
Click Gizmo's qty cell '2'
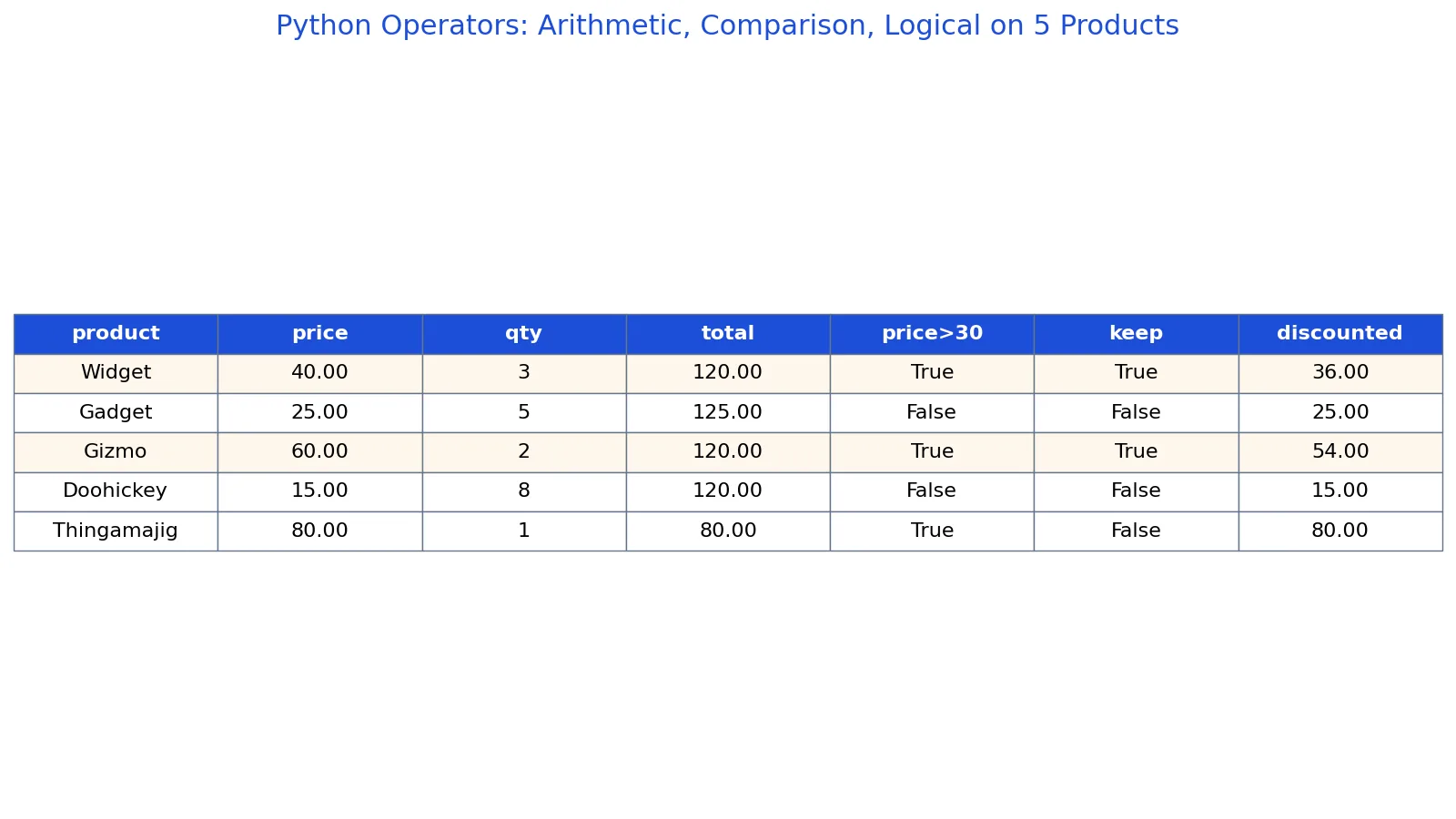[524, 452]
